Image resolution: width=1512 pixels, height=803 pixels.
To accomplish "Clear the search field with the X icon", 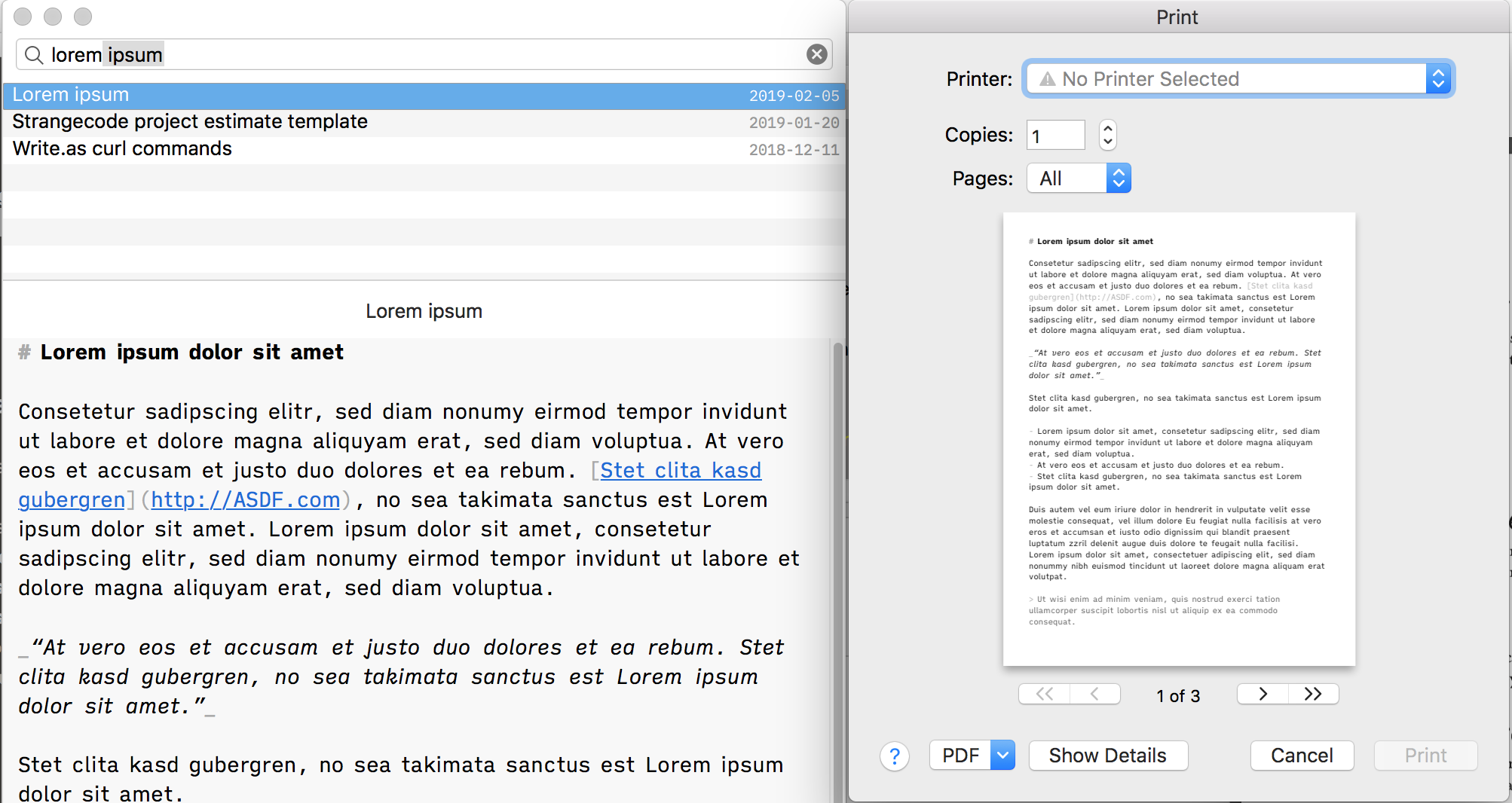I will tap(816, 54).
